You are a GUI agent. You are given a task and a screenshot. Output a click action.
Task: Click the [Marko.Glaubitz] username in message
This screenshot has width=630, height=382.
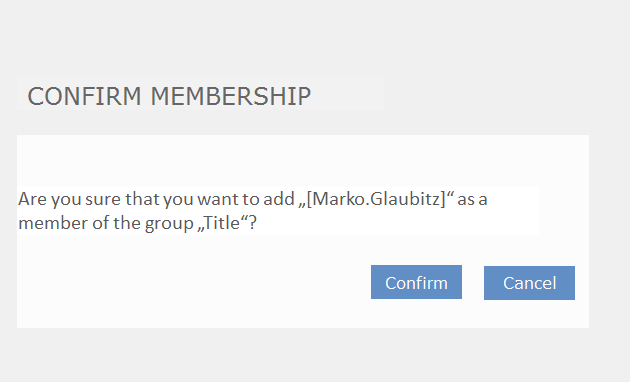(376, 199)
